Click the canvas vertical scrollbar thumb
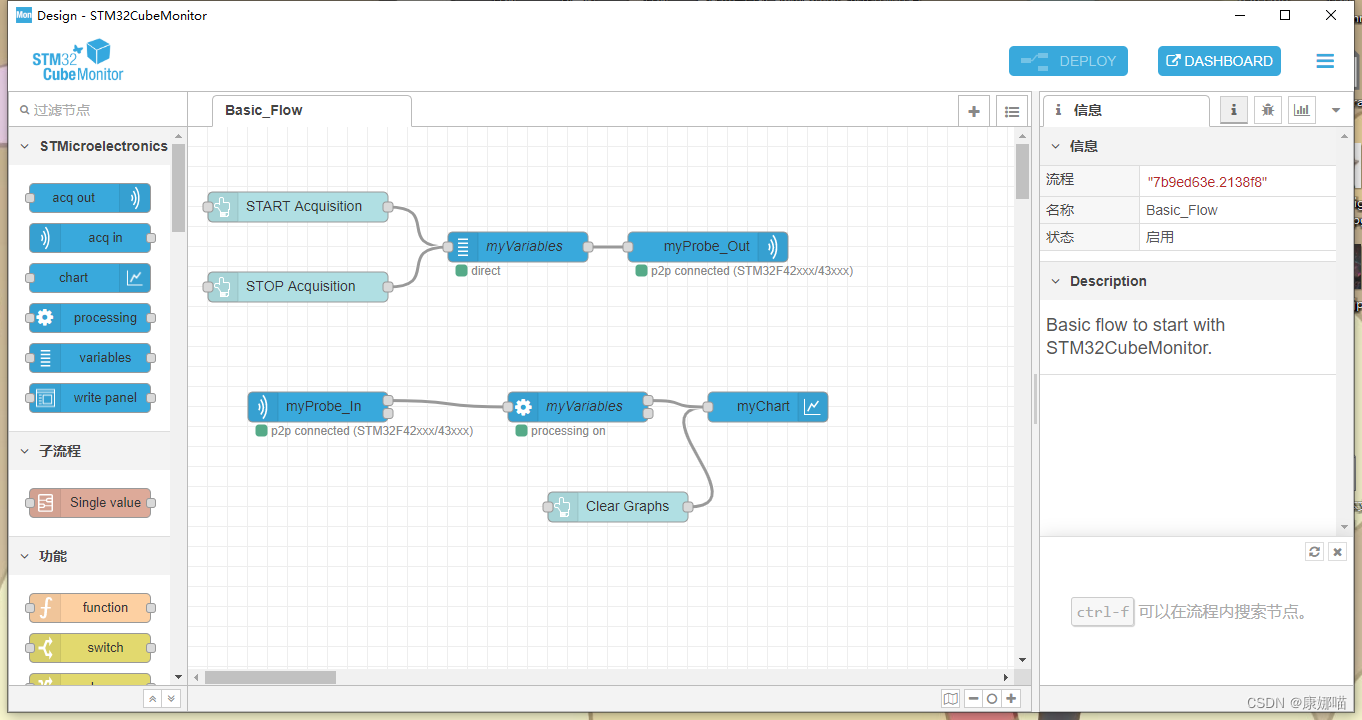This screenshot has height=720, width=1362. [x=1022, y=171]
